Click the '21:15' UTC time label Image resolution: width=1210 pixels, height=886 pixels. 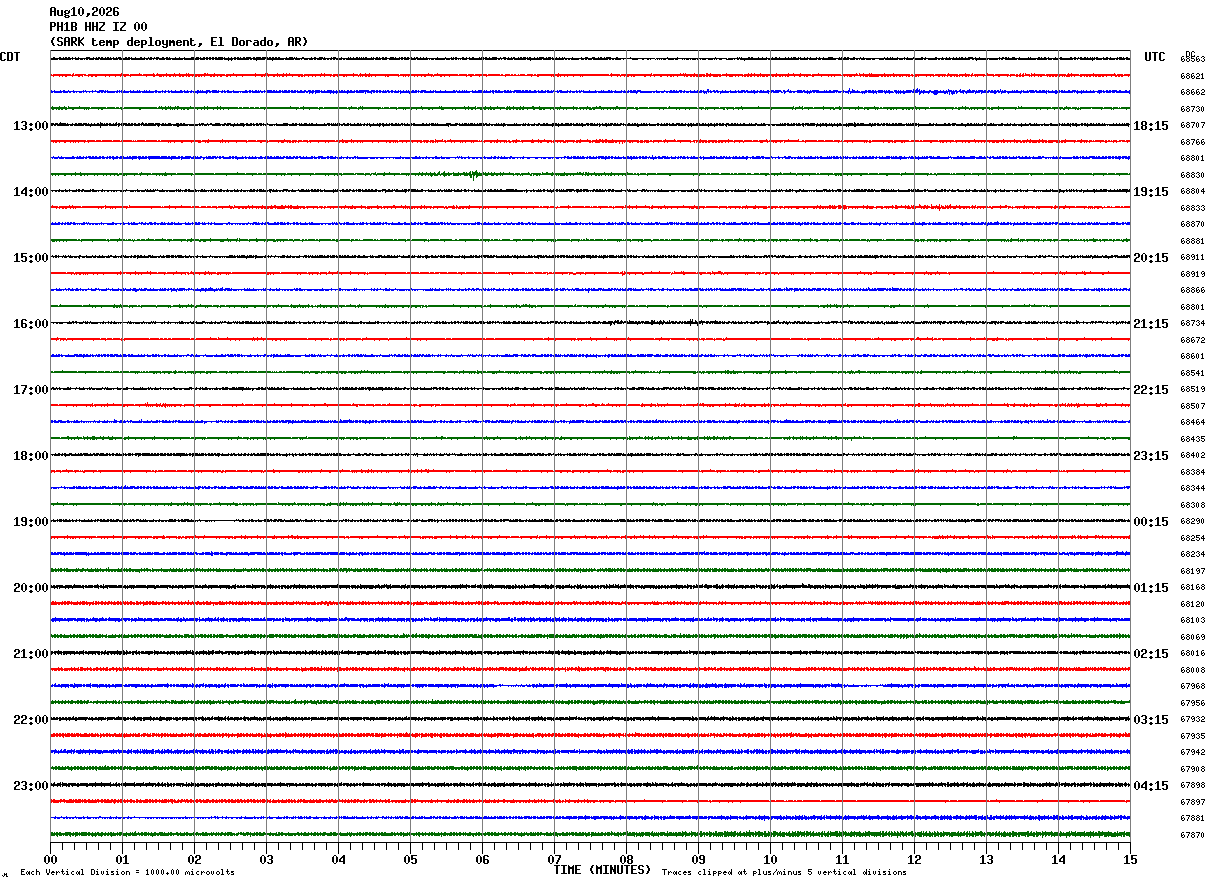[1151, 324]
